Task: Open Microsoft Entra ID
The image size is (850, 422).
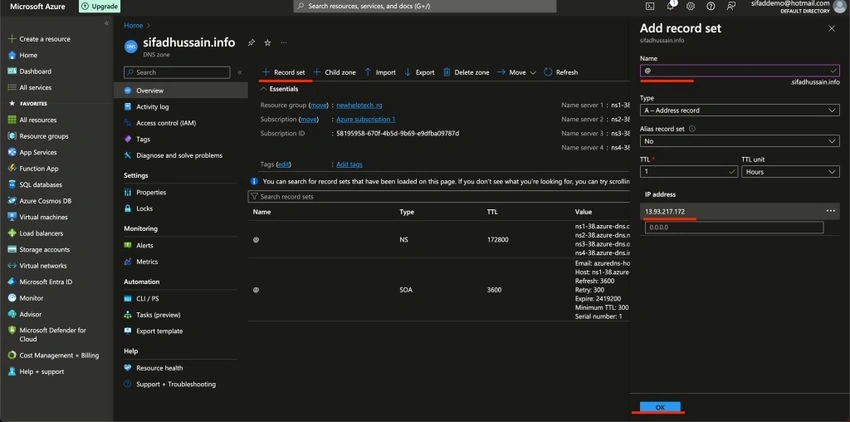Action: pos(40,282)
